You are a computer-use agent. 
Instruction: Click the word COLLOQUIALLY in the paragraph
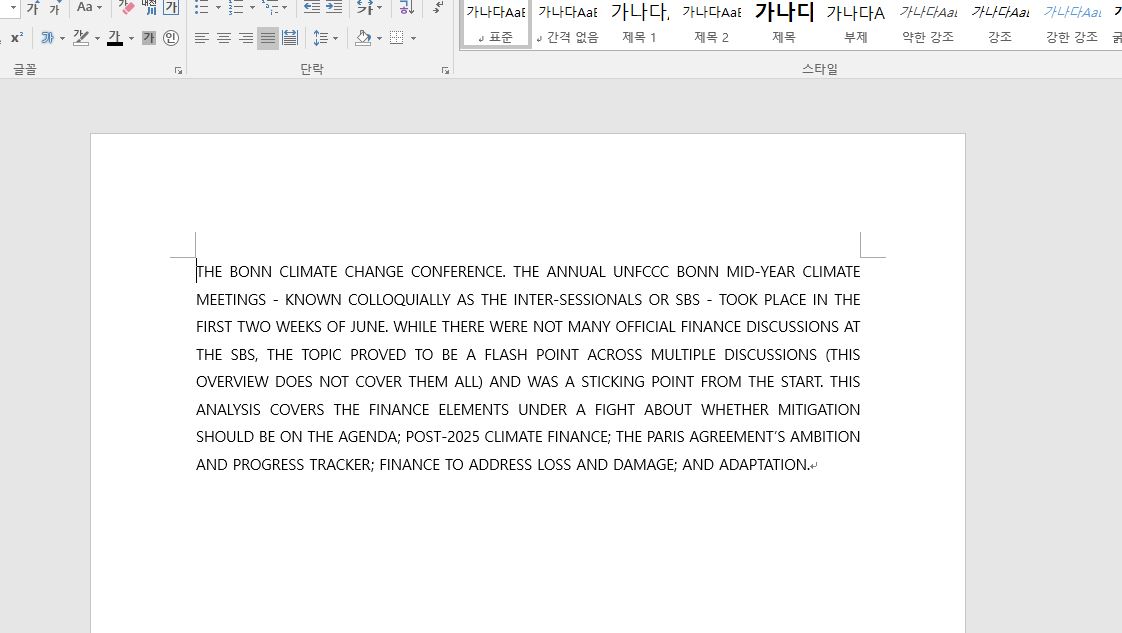399,300
